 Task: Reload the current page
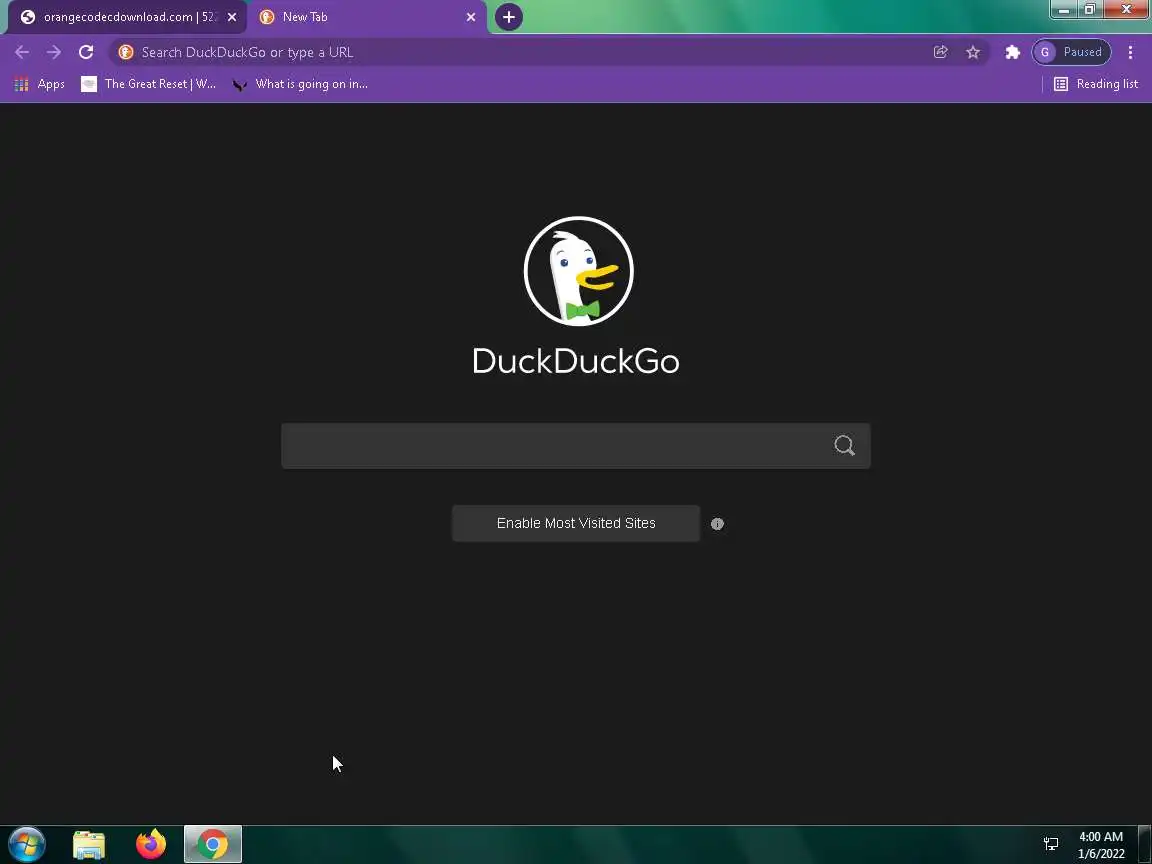click(86, 52)
